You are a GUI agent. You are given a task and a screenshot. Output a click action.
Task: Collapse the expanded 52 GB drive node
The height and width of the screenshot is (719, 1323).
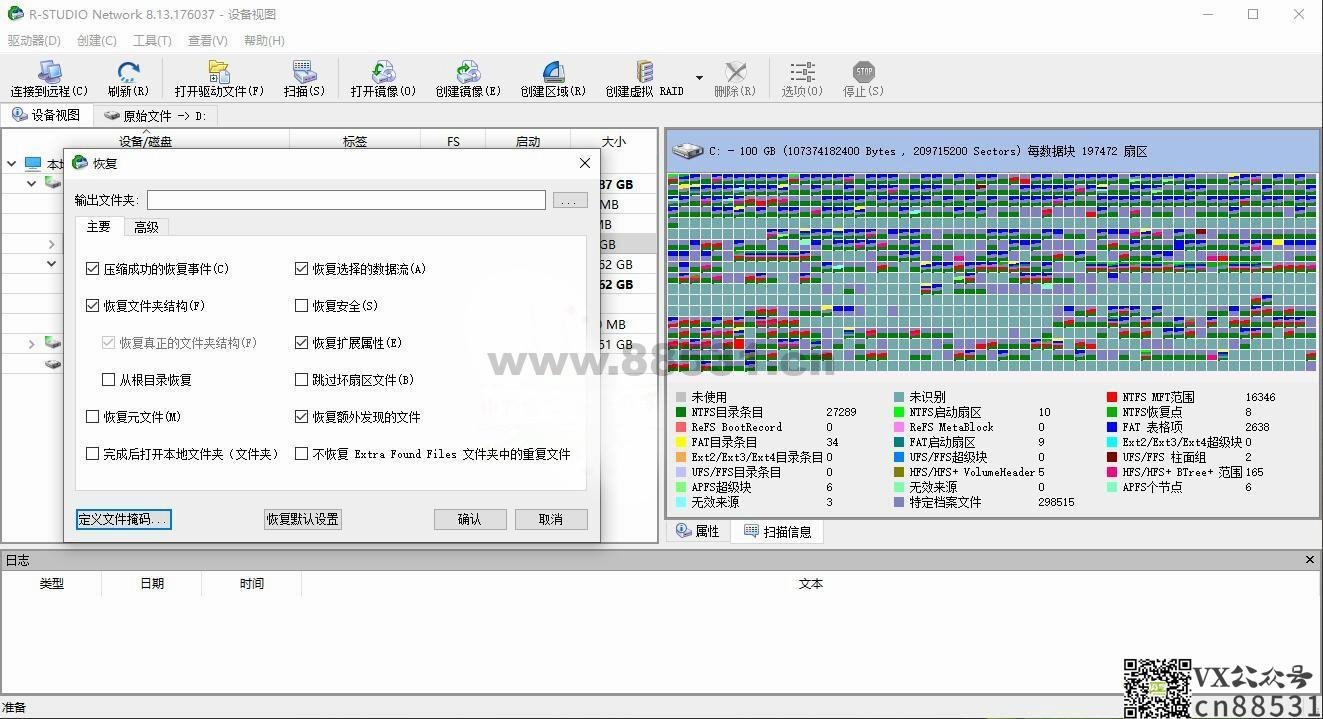52,264
